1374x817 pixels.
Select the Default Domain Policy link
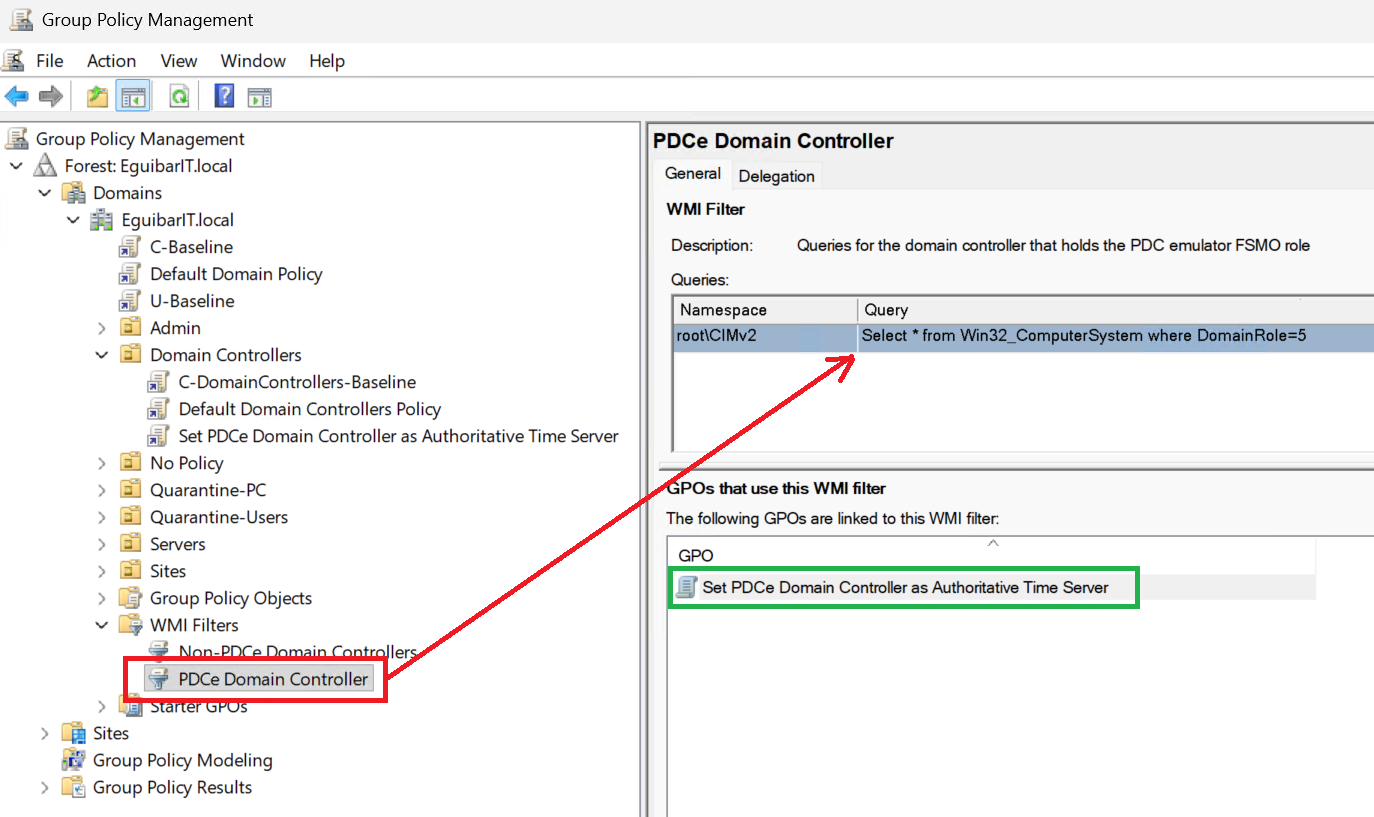pos(236,274)
